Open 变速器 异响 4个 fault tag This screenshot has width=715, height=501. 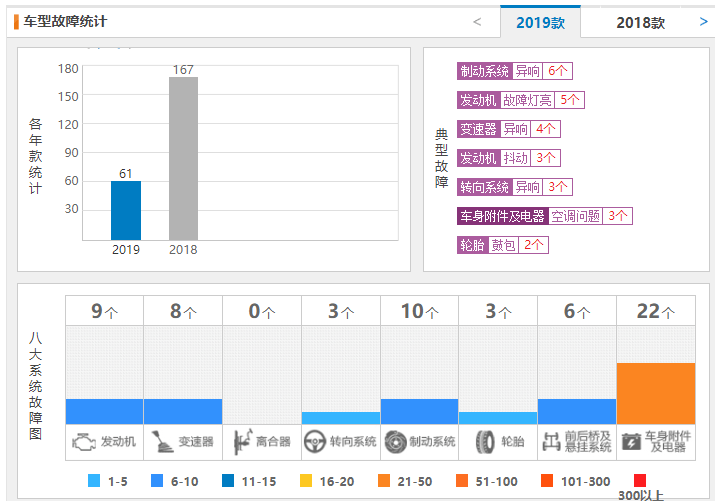click(x=509, y=129)
